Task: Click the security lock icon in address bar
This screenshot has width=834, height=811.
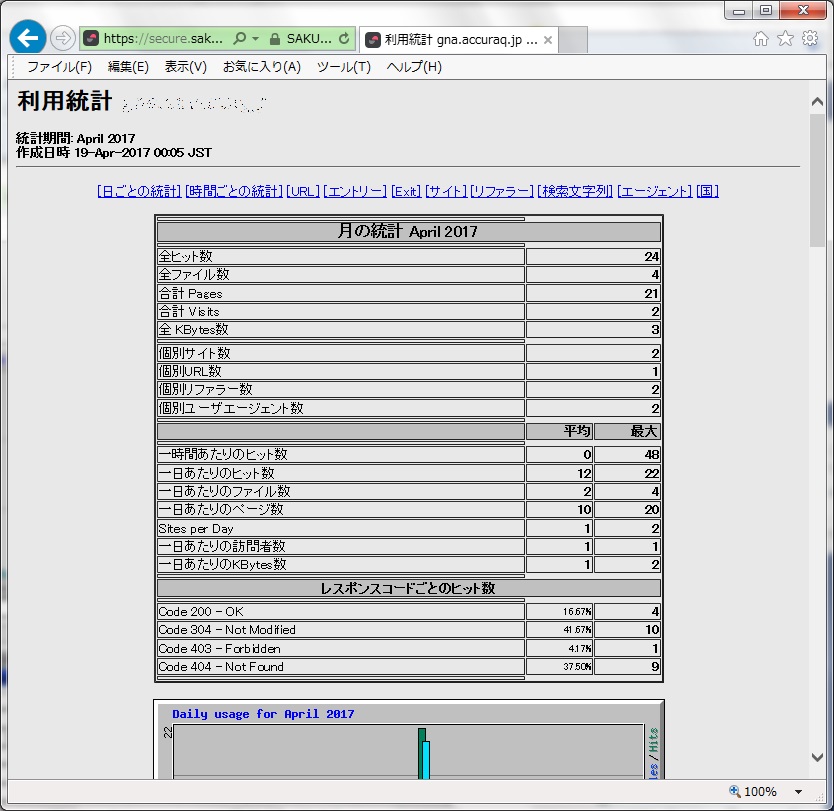Action: (x=273, y=39)
